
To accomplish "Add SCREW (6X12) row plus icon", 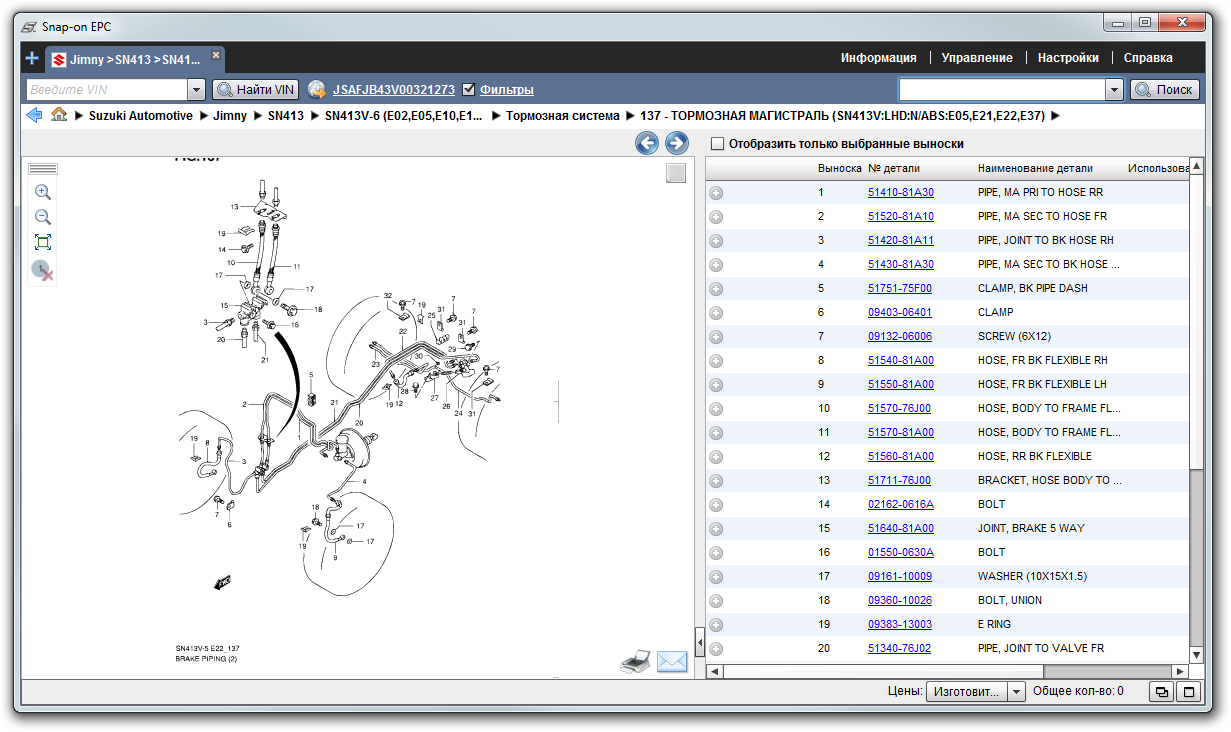I will click(716, 337).
